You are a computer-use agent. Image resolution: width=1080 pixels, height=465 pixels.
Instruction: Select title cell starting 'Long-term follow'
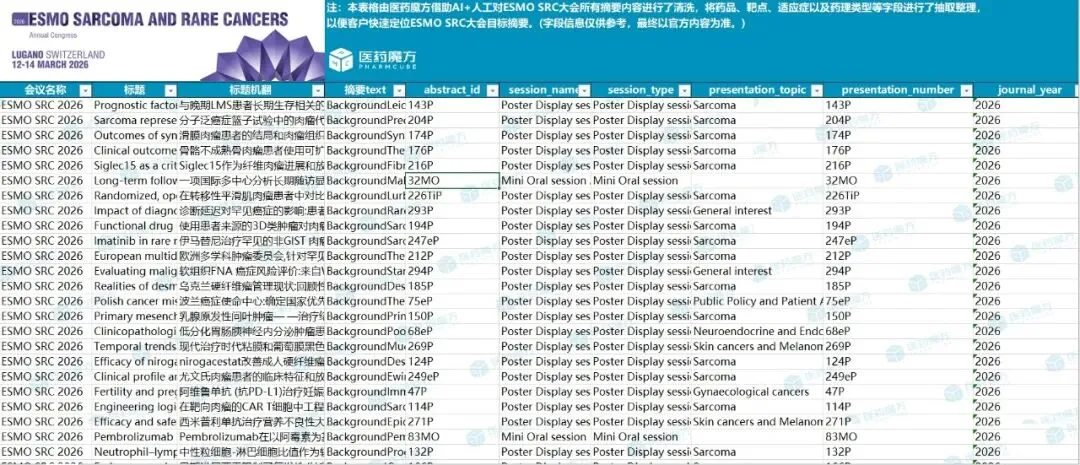coord(134,180)
